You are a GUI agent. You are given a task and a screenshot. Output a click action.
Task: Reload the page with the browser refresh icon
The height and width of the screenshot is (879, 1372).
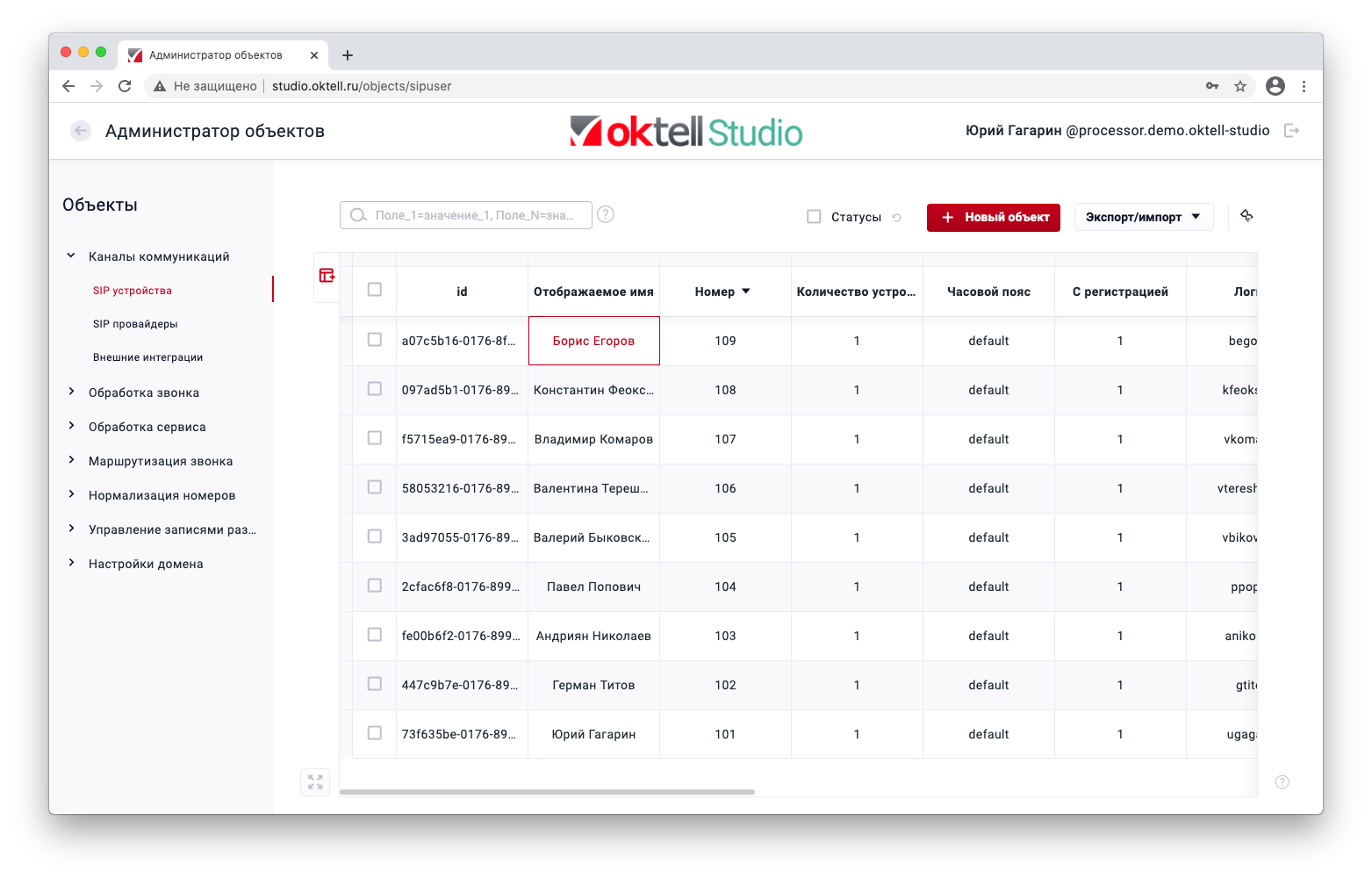tap(125, 86)
